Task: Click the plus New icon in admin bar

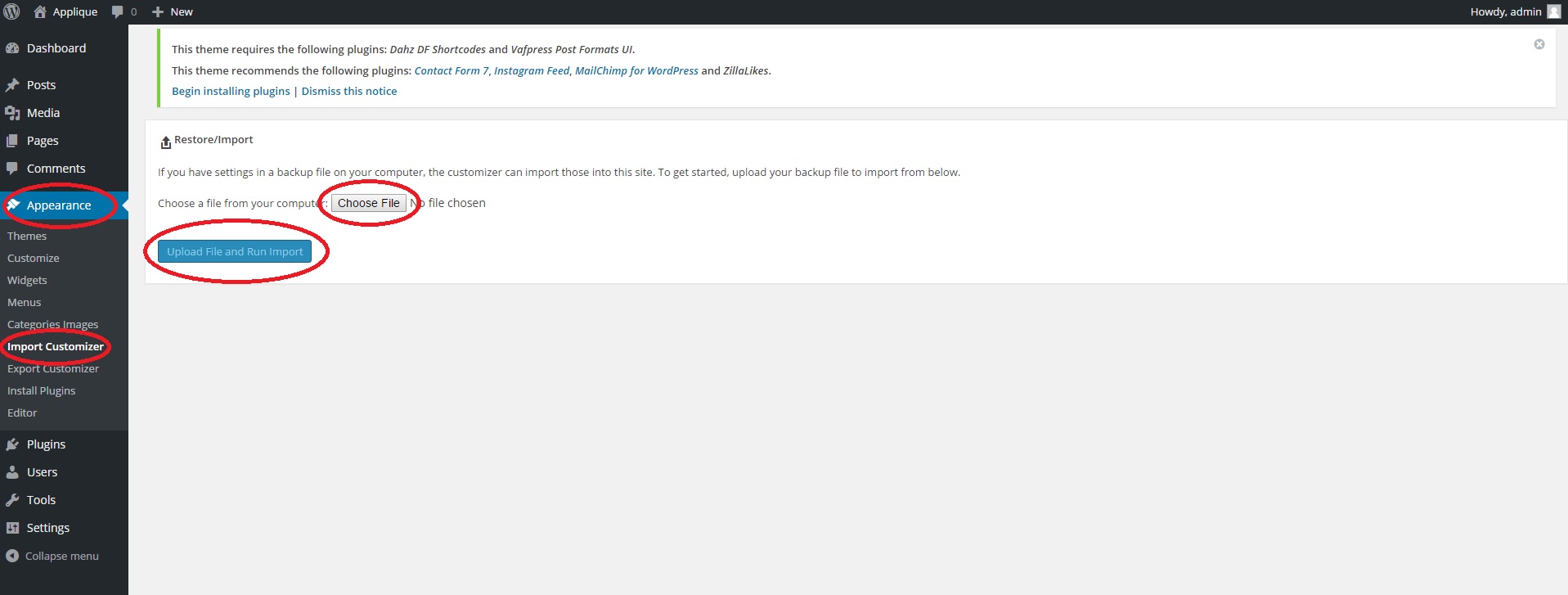Action: [x=158, y=11]
